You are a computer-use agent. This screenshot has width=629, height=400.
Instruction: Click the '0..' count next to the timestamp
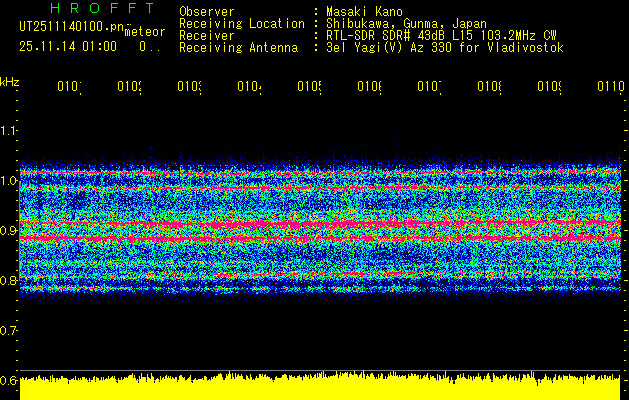click(x=150, y=47)
